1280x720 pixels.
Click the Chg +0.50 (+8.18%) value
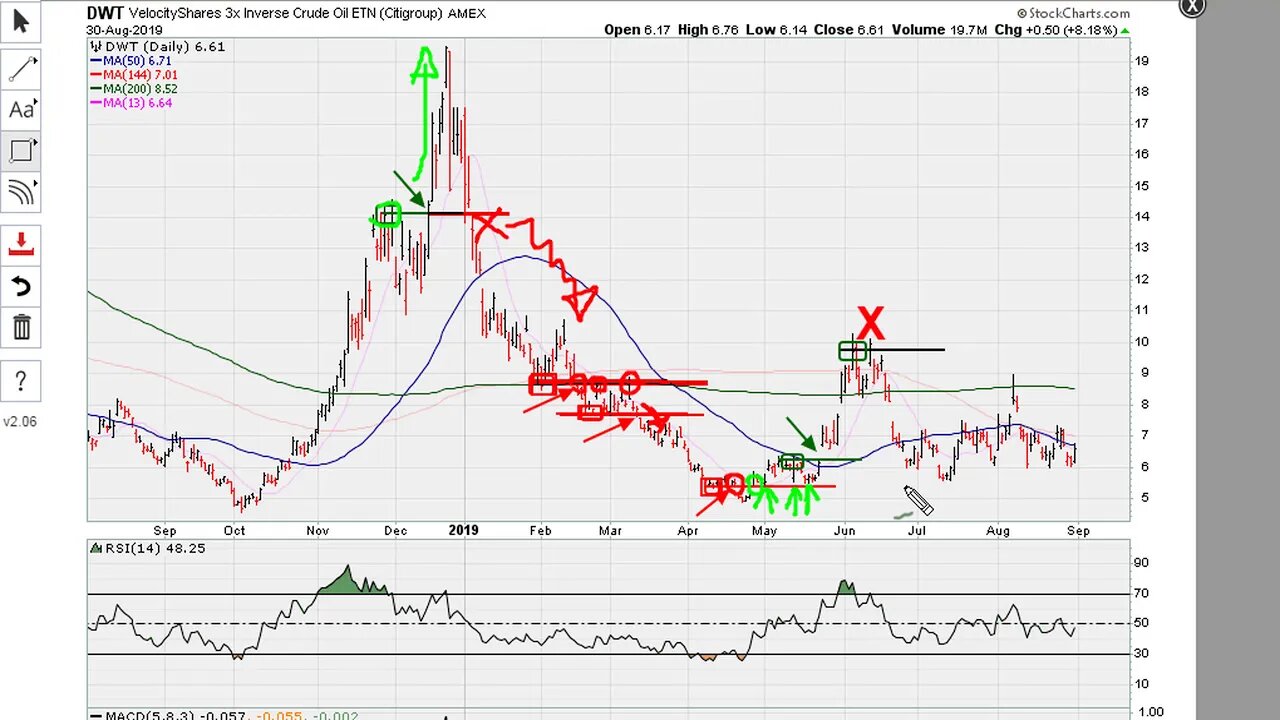pyautogui.click(x=1062, y=30)
